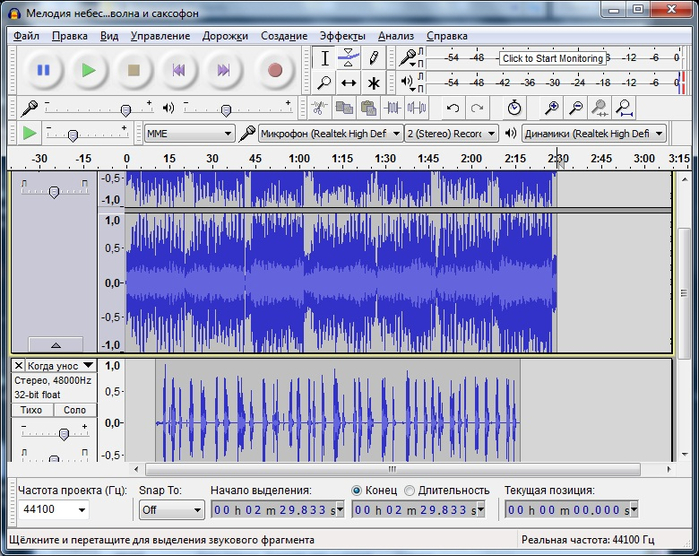Viewport: 699px width, 556px height.
Task: Click the Когда унос track gain slider
Action: tap(63, 433)
